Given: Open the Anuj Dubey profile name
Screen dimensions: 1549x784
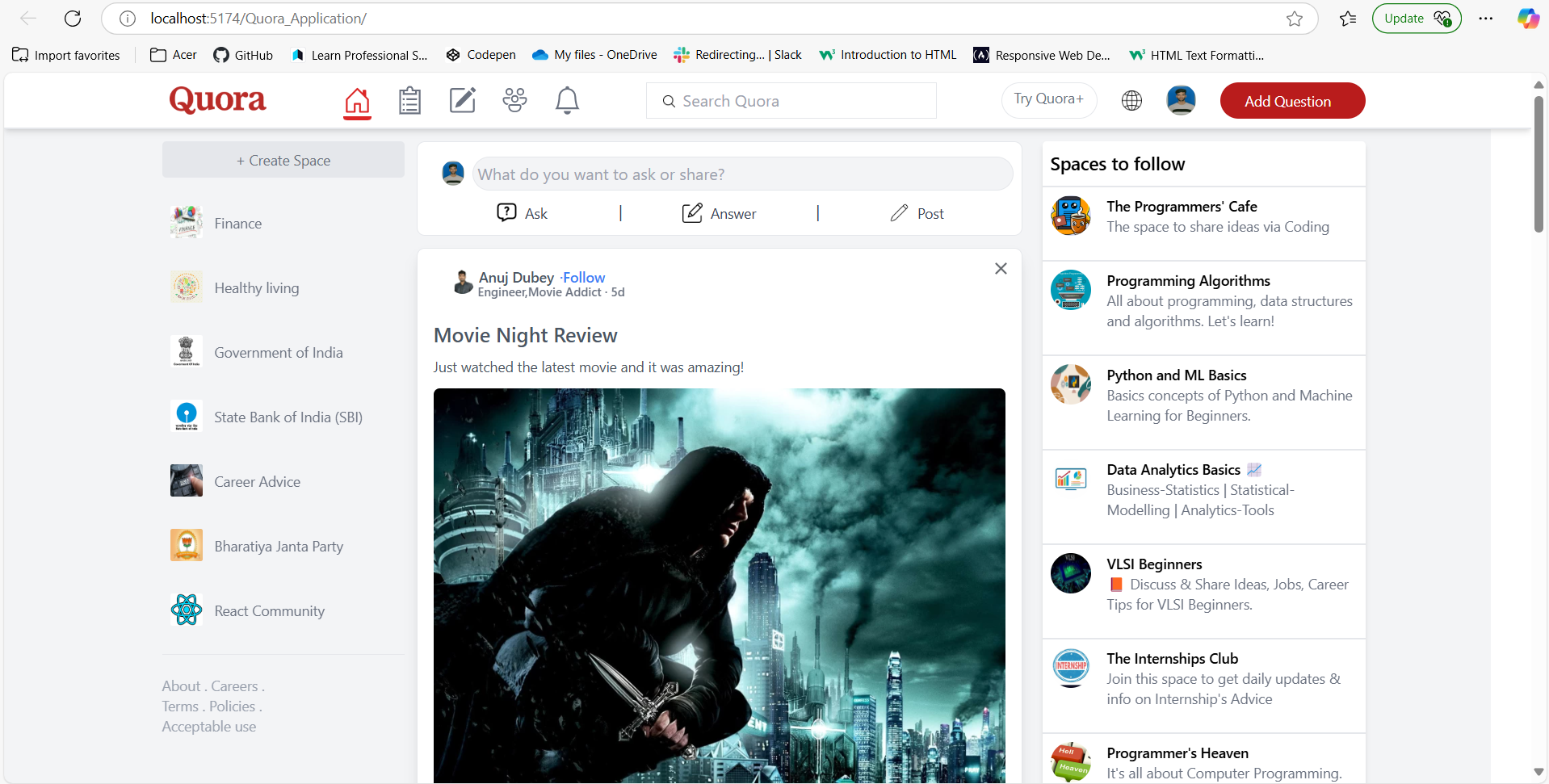Looking at the screenshot, I should tap(516, 277).
